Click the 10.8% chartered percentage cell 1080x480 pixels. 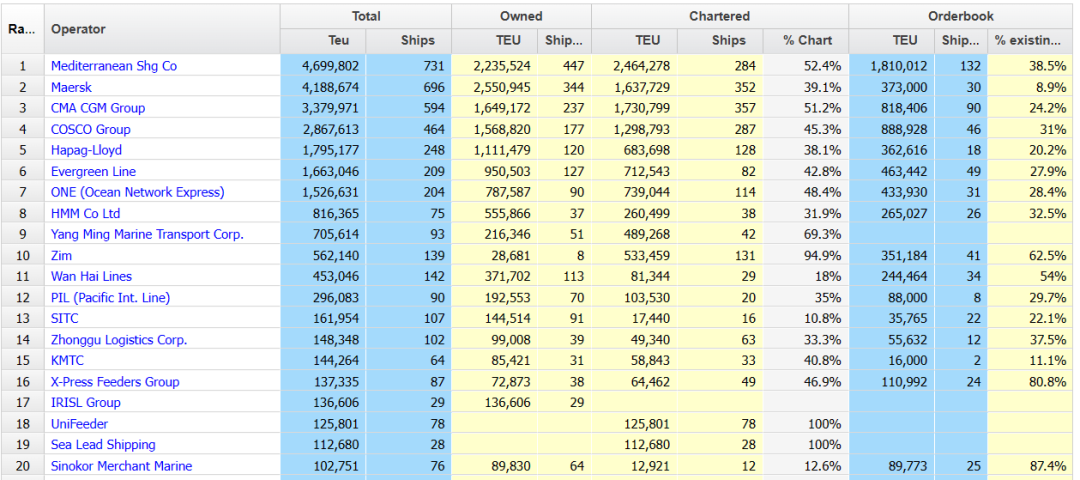coord(806,319)
